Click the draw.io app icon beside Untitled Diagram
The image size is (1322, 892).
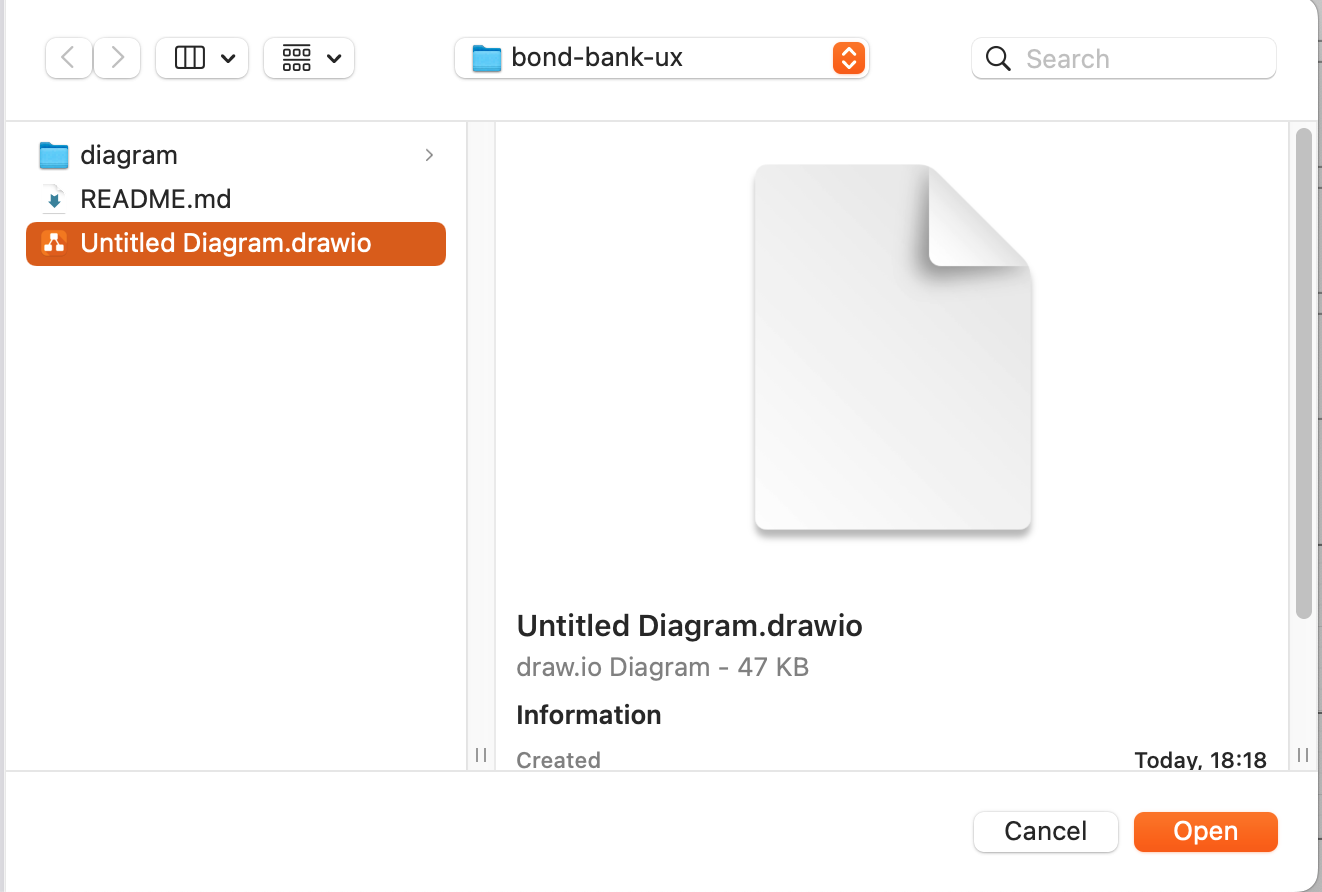[x=56, y=243]
